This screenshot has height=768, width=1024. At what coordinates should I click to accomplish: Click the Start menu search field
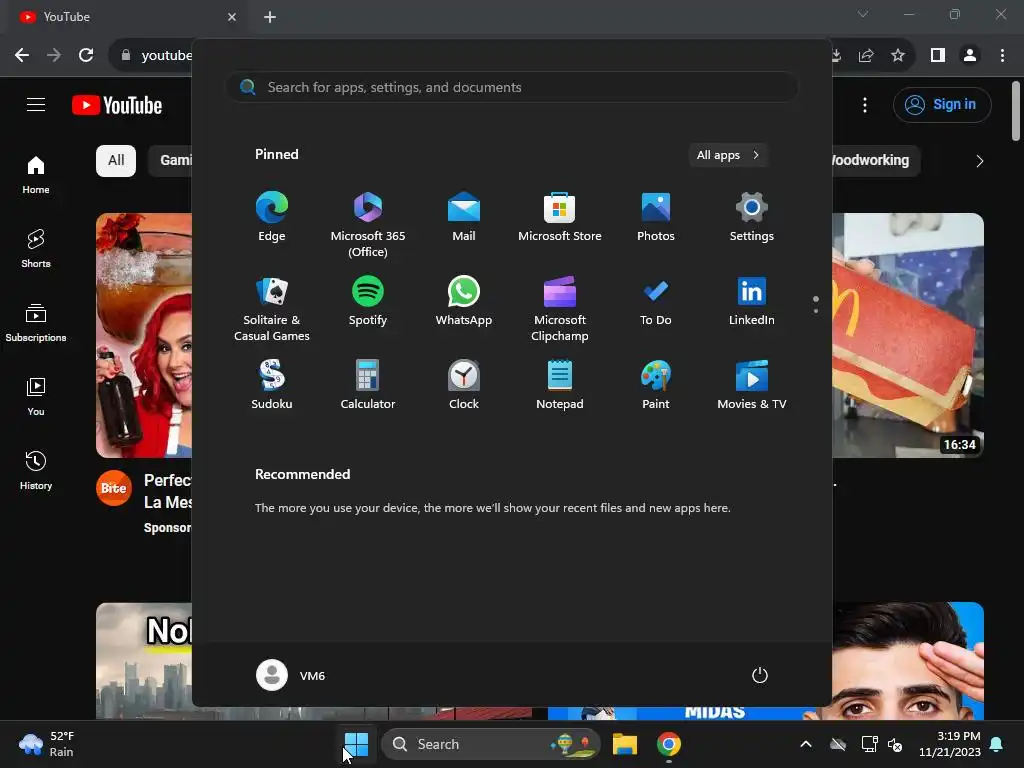pyautogui.click(x=512, y=88)
